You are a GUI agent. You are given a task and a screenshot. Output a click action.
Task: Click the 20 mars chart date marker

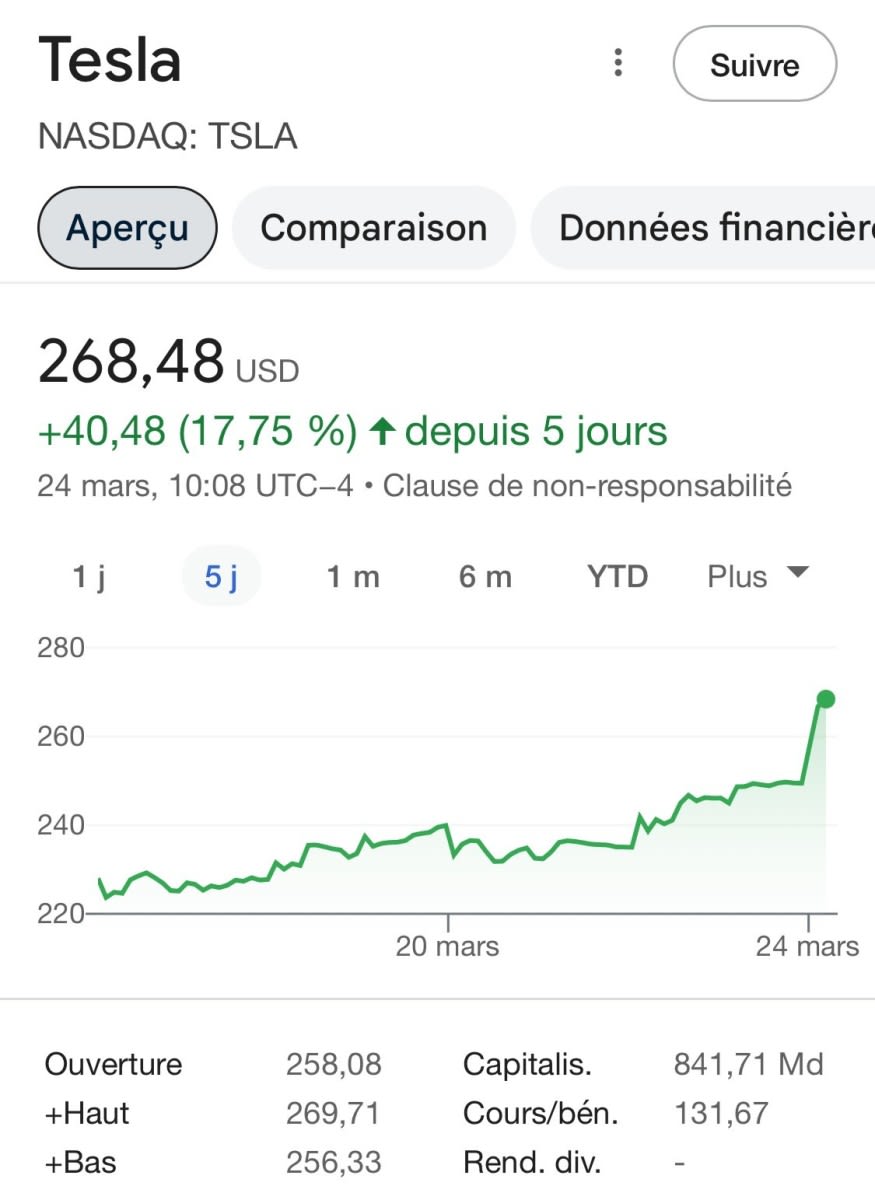click(447, 946)
